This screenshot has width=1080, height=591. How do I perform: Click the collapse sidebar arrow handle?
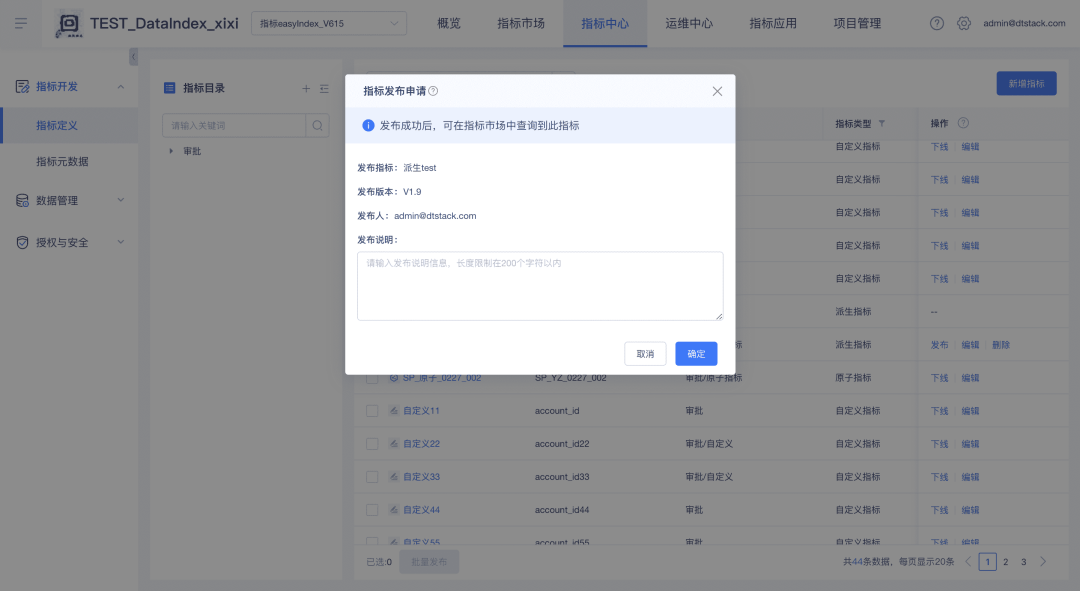pos(134,56)
